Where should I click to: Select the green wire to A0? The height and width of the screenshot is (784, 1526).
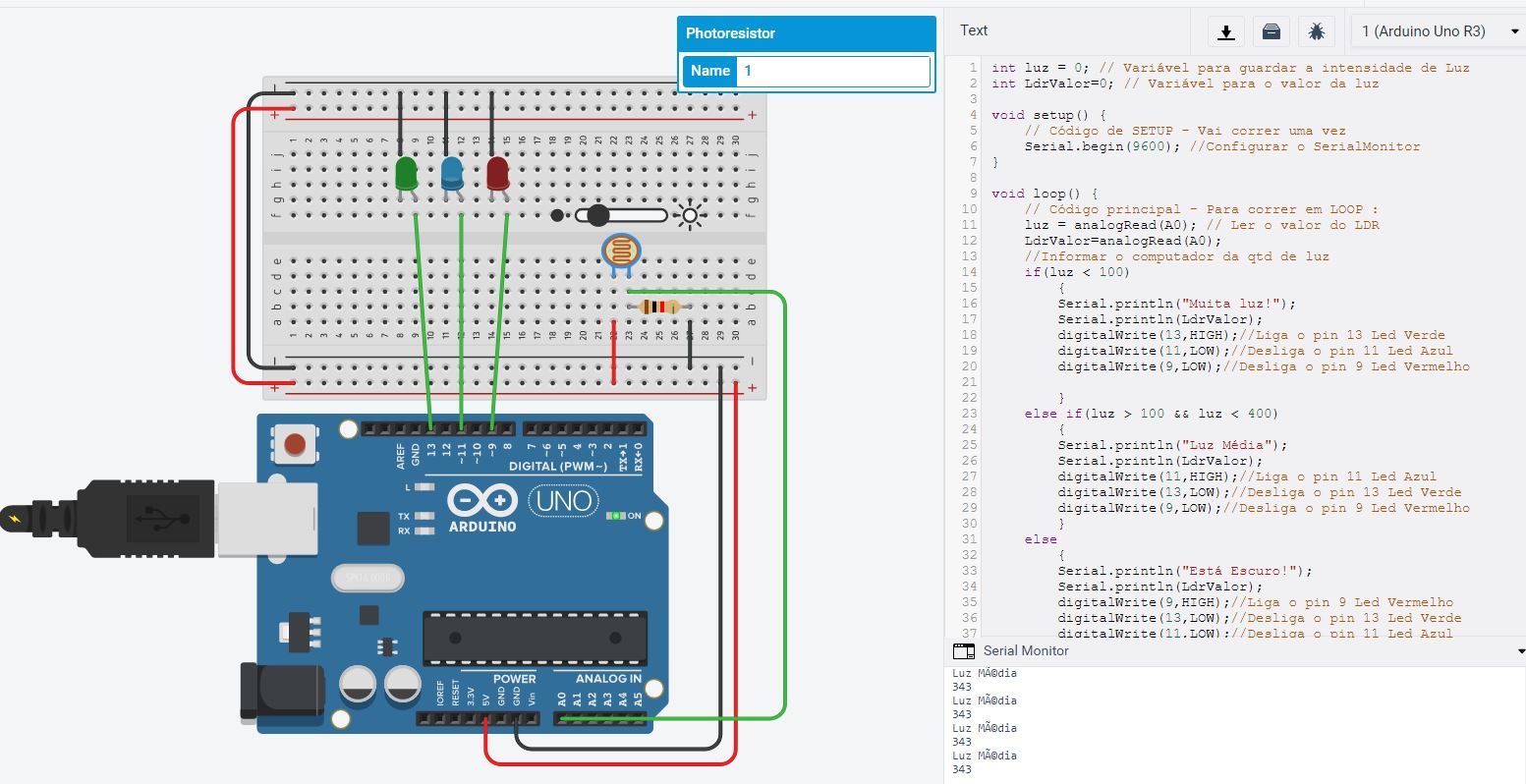[784, 505]
